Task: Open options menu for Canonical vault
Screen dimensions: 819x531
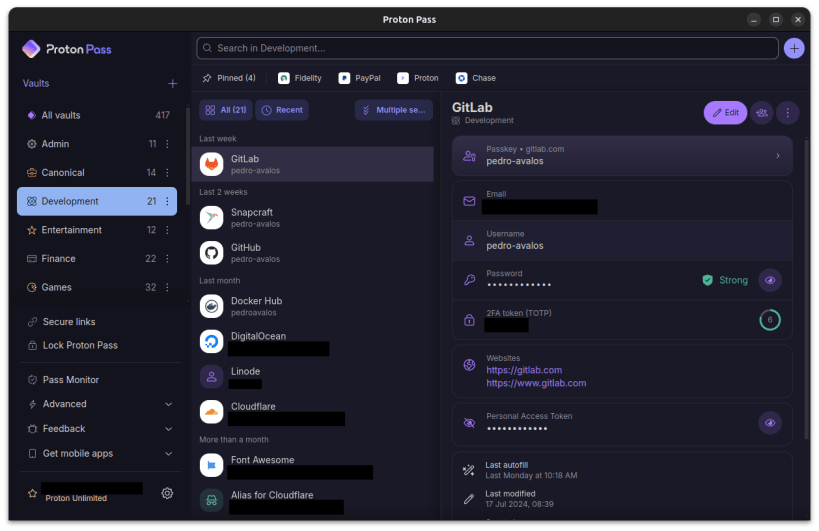Action: [x=167, y=172]
